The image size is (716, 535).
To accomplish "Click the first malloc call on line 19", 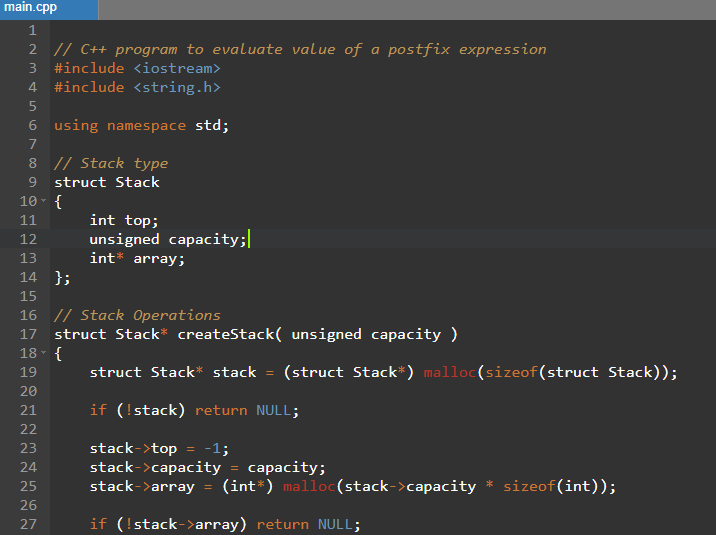I will click(x=449, y=372).
